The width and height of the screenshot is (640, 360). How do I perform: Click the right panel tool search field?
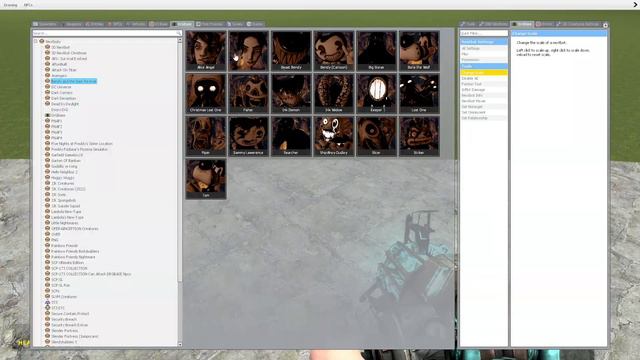click(x=484, y=33)
